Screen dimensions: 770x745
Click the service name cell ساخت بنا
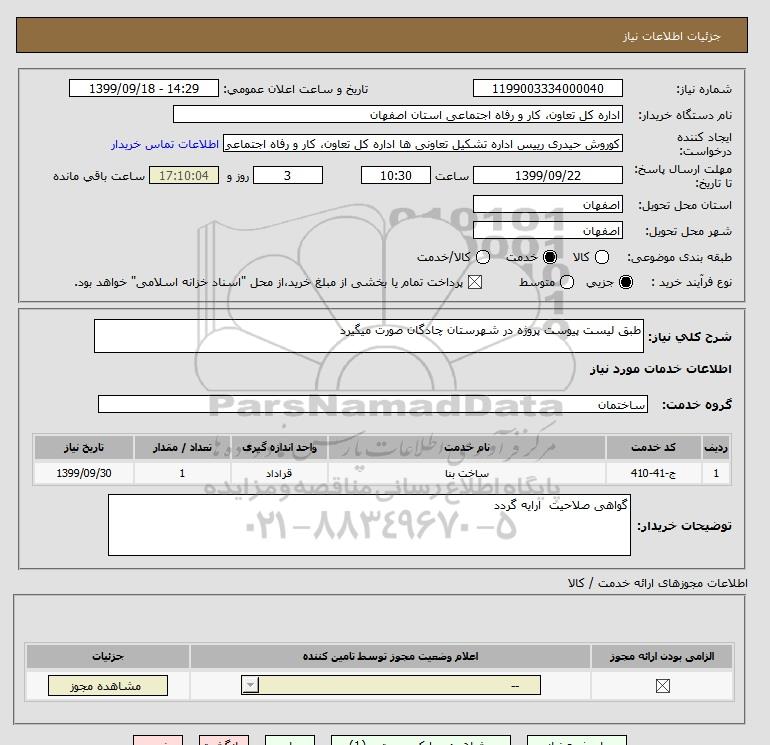click(467, 473)
